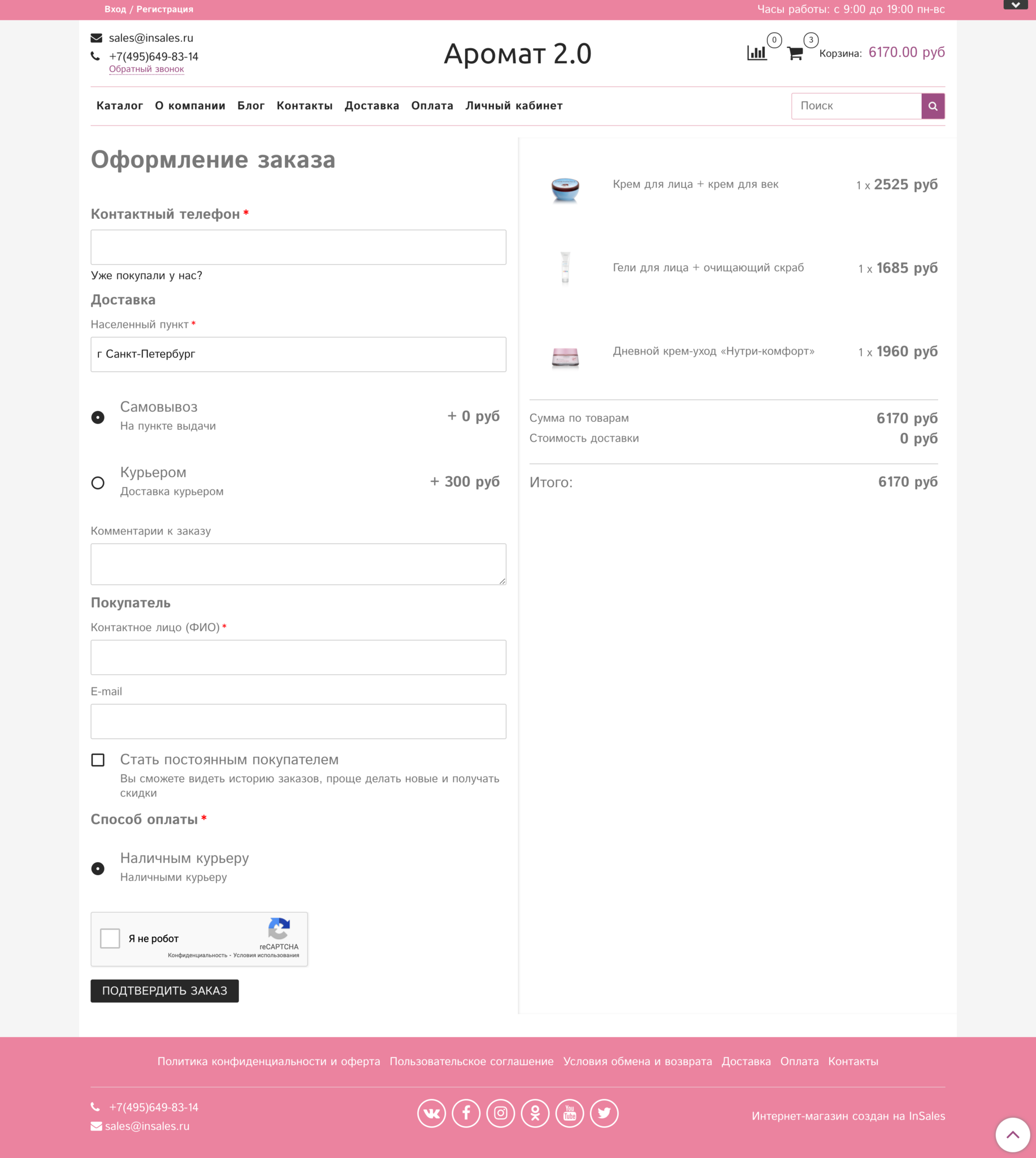Click the Обратный звонок link

pyautogui.click(x=146, y=70)
